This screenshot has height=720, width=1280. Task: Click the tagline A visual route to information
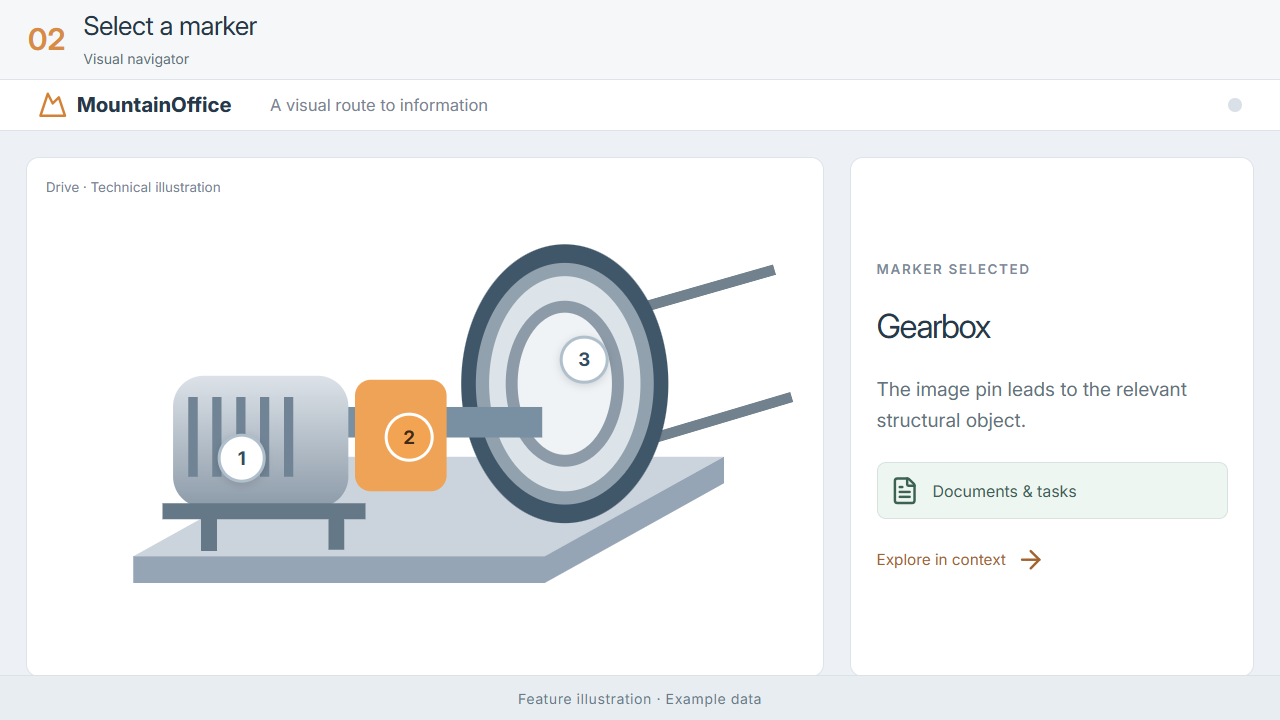pyautogui.click(x=379, y=105)
